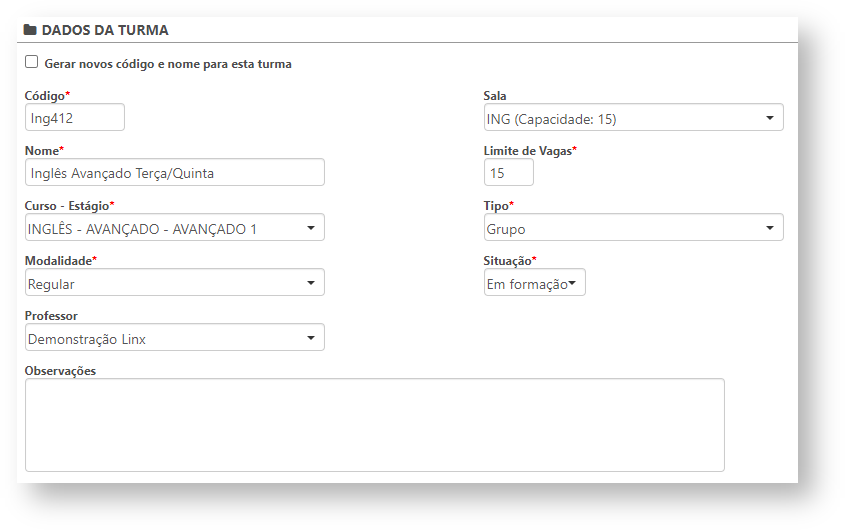Click the folder icon beside DADOS DA TURMA
Image resolution: width=846 pixels, height=531 pixels.
click(30, 30)
